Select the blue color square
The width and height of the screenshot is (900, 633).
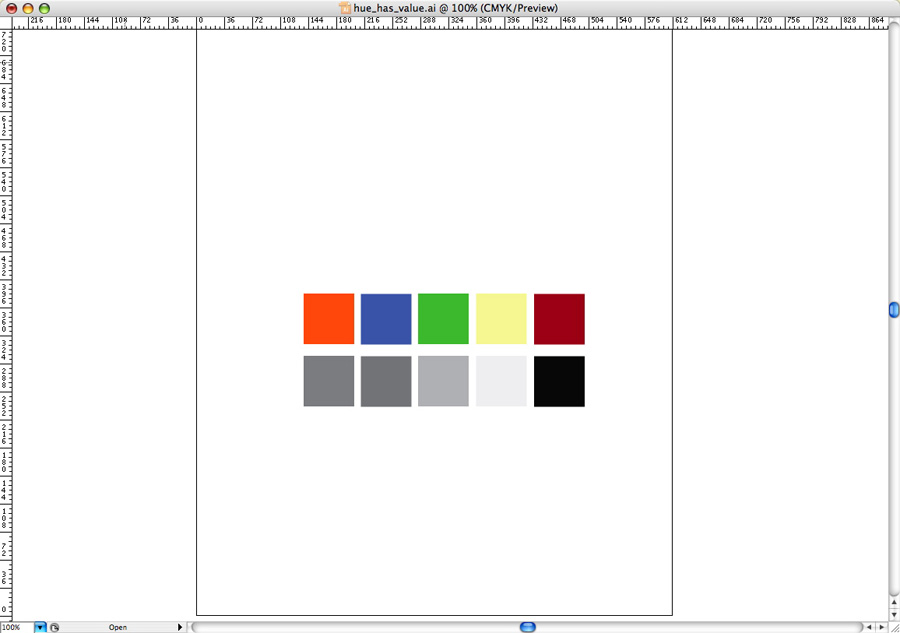[x=386, y=319]
